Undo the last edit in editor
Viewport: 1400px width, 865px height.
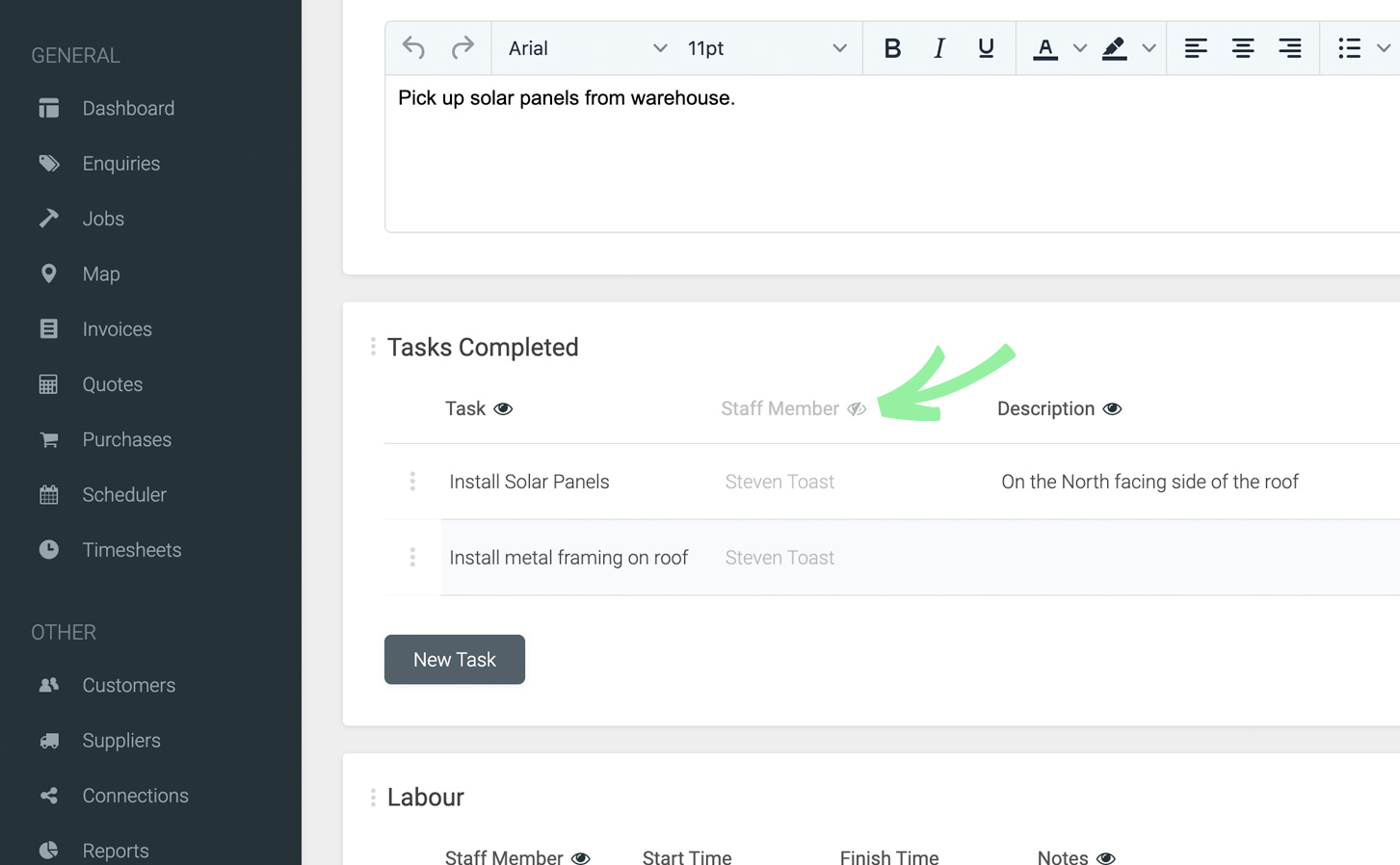pyautogui.click(x=413, y=48)
